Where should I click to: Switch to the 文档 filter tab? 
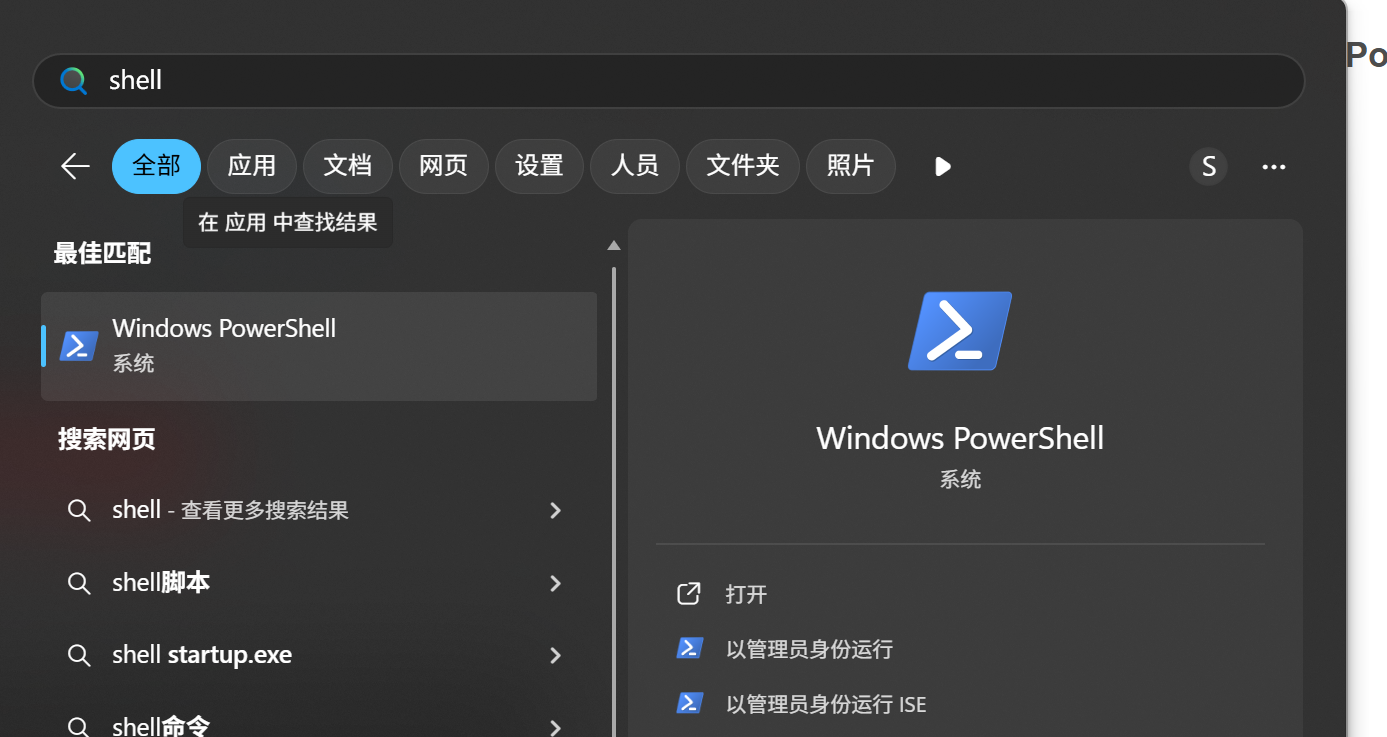[x=348, y=166]
